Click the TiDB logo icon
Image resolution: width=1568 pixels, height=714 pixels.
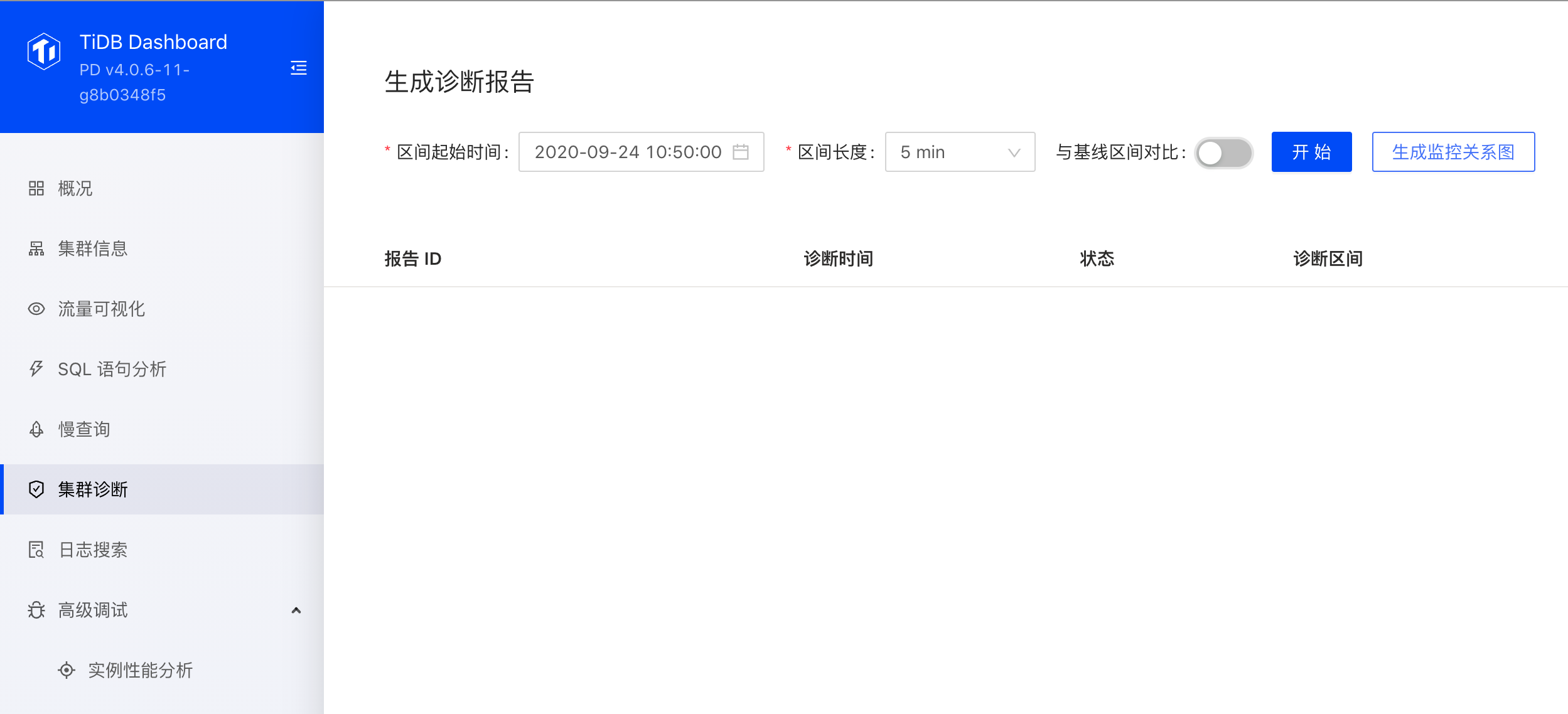(x=44, y=51)
